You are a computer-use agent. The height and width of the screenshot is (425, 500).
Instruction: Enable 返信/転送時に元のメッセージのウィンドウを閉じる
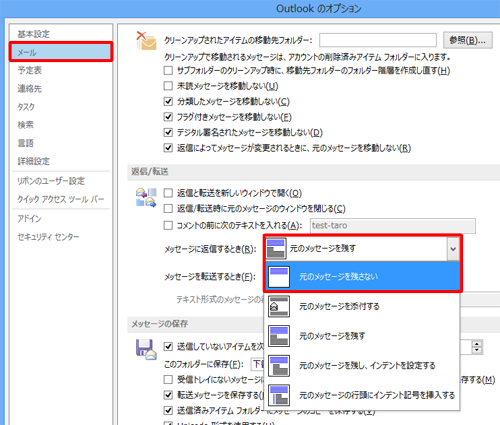click(168, 209)
